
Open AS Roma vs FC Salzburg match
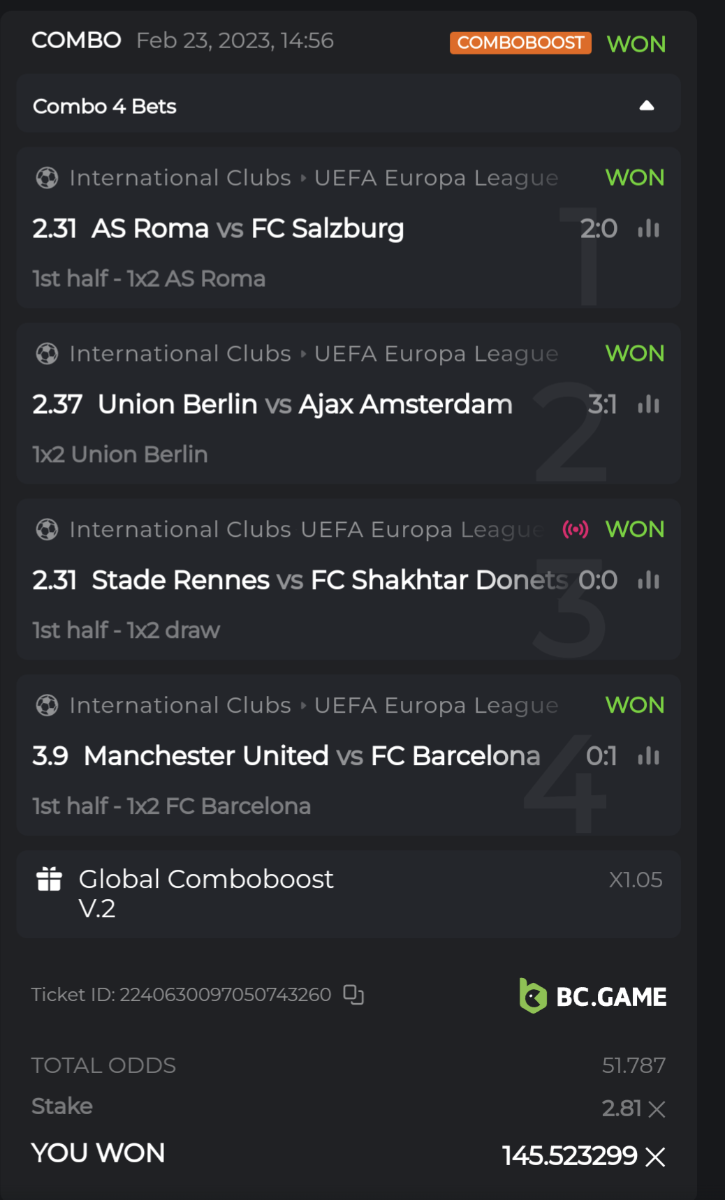click(x=248, y=229)
